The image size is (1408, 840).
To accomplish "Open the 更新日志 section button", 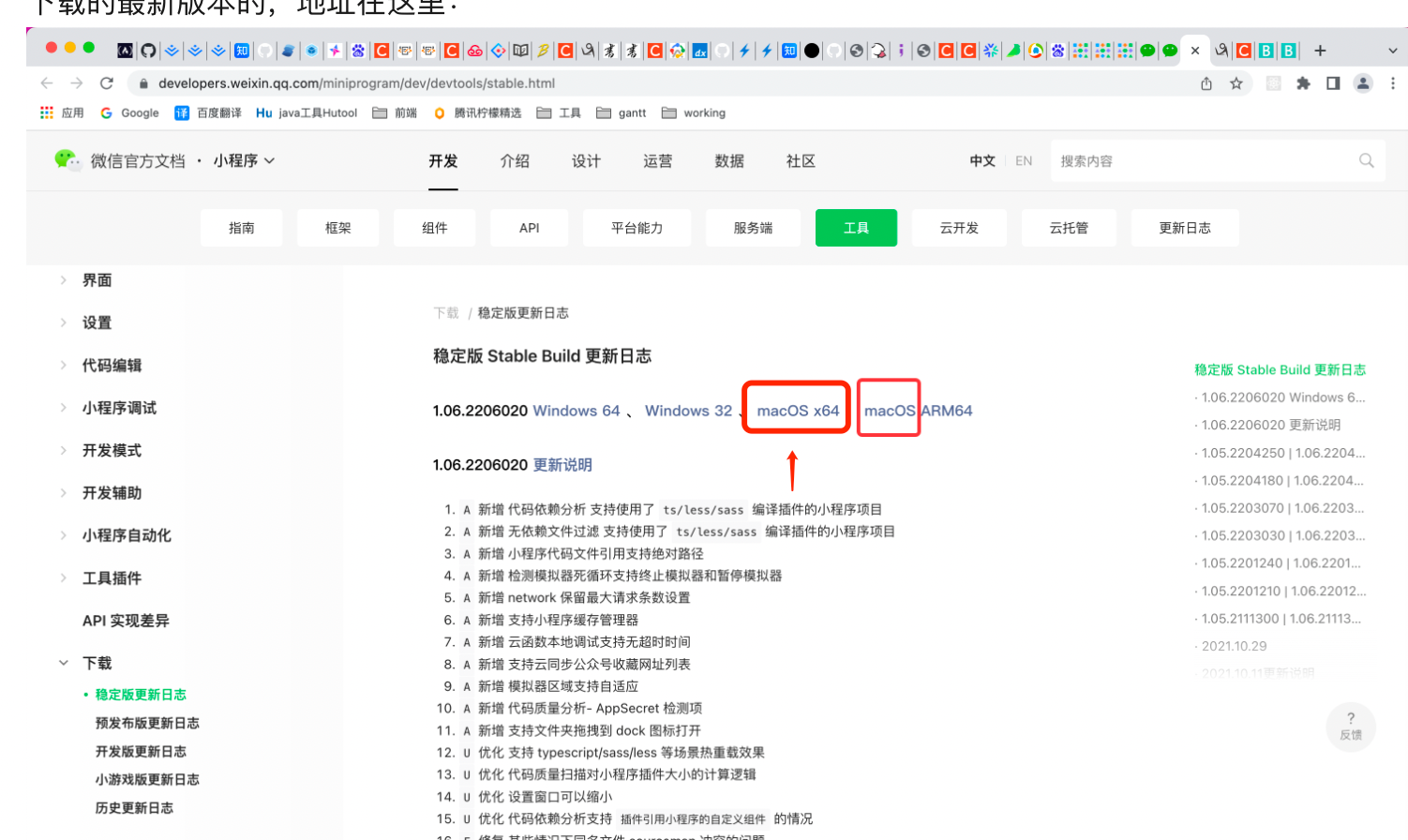I will point(1185,228).
